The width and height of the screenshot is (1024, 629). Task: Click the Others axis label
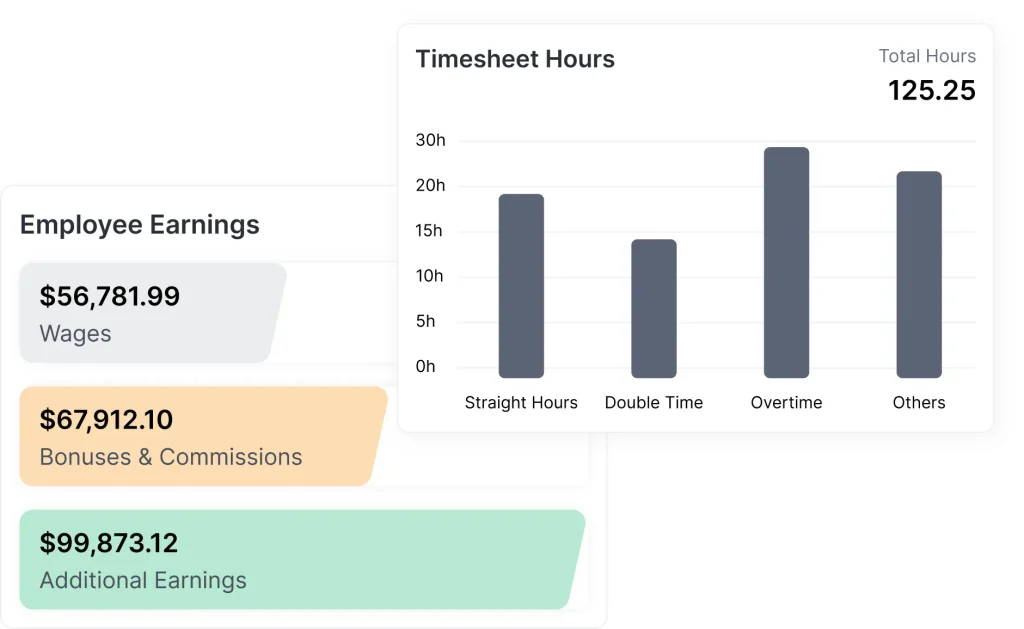[x=919, y=402]
